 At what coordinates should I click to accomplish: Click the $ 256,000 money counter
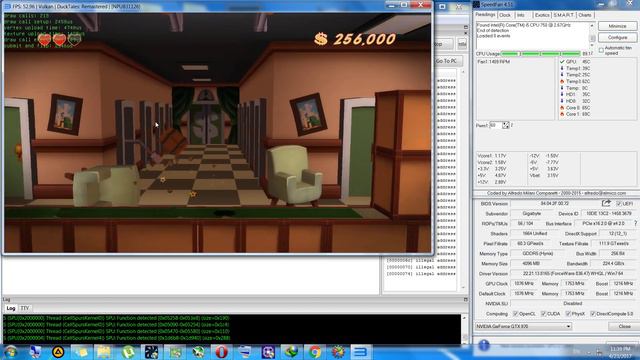(x=355, y=39)
